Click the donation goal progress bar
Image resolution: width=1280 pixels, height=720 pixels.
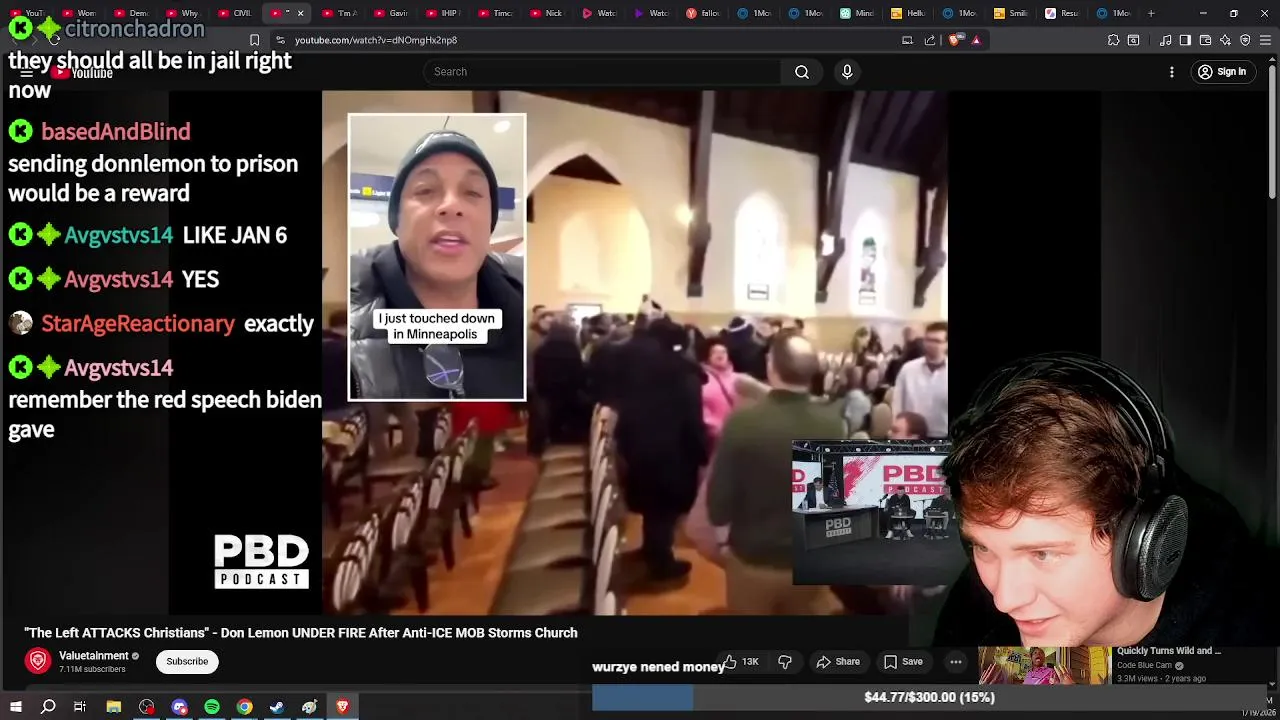(x=929, y=697)
